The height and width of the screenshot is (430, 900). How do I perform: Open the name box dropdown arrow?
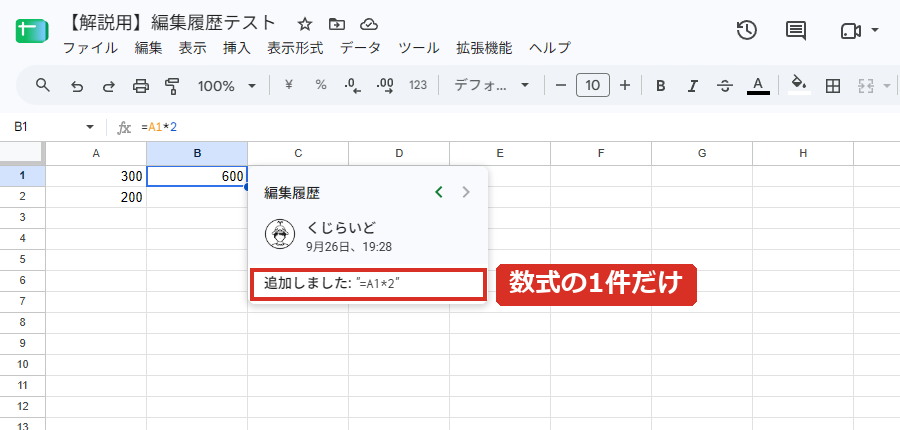tap(90, 127)
